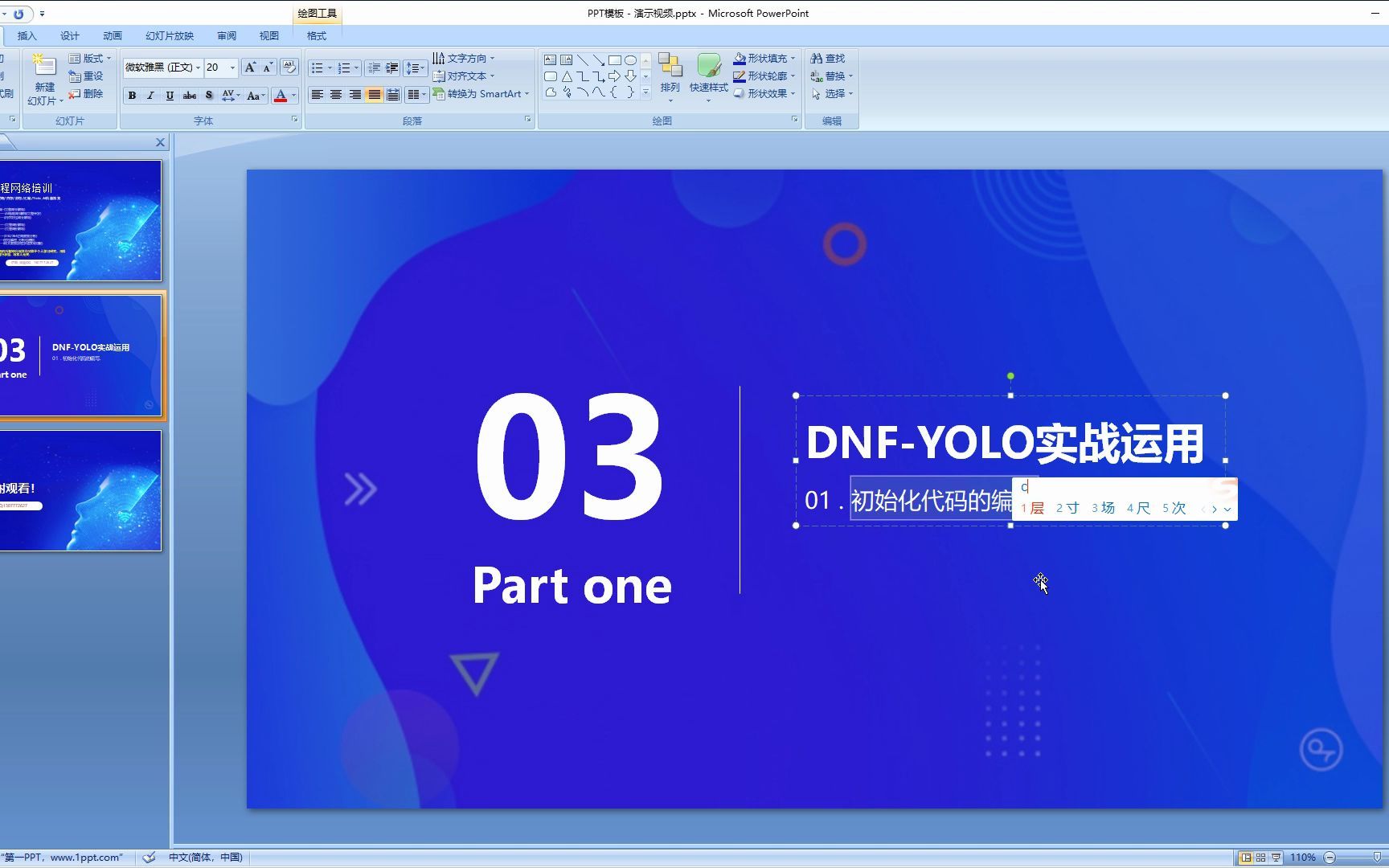The image size is (1389, 868).
Task: Select the elbow connector shape
Action: [x=582, y=76]
